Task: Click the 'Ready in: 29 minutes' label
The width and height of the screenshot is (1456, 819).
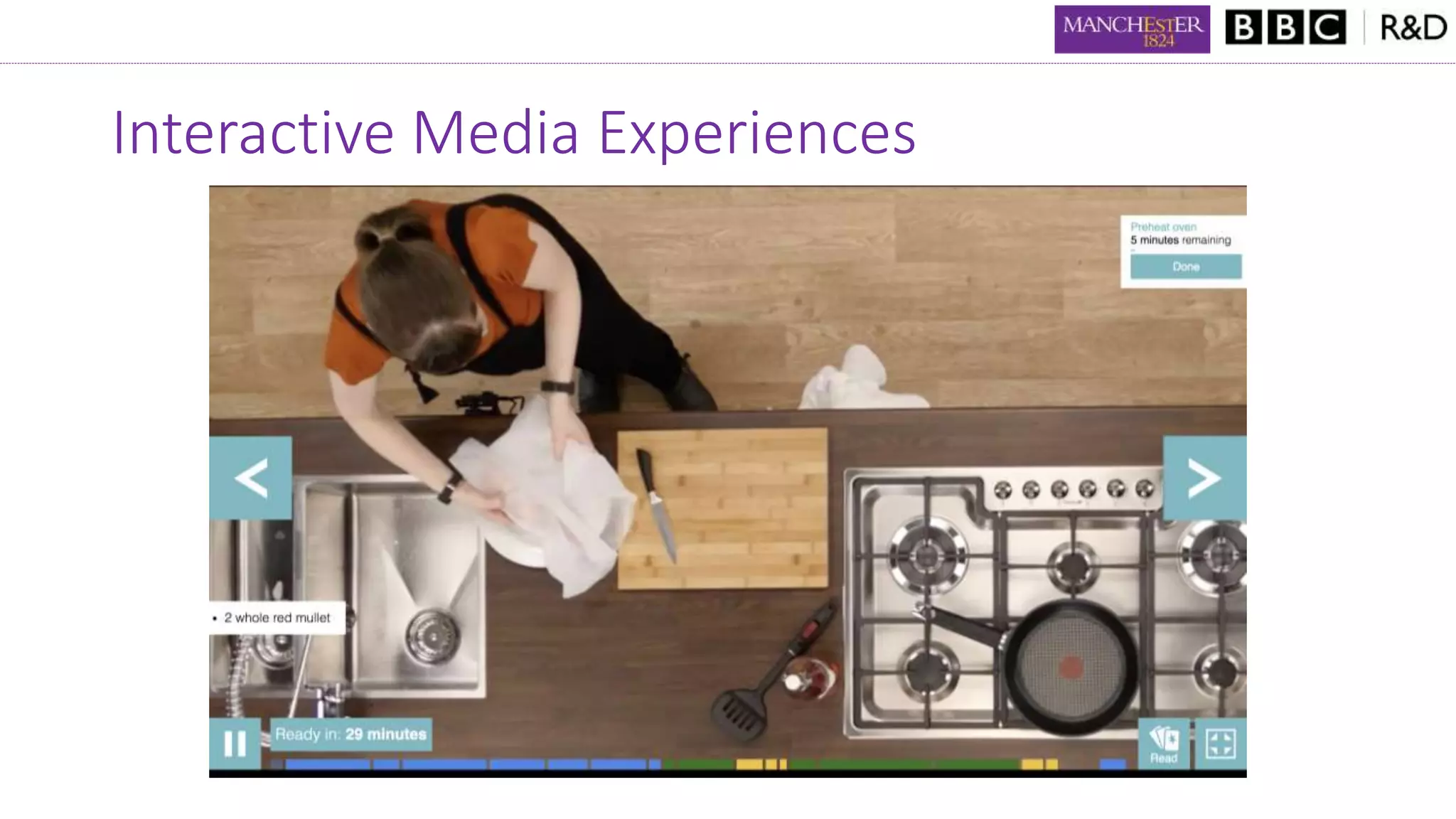Action: tap(351, 734)
